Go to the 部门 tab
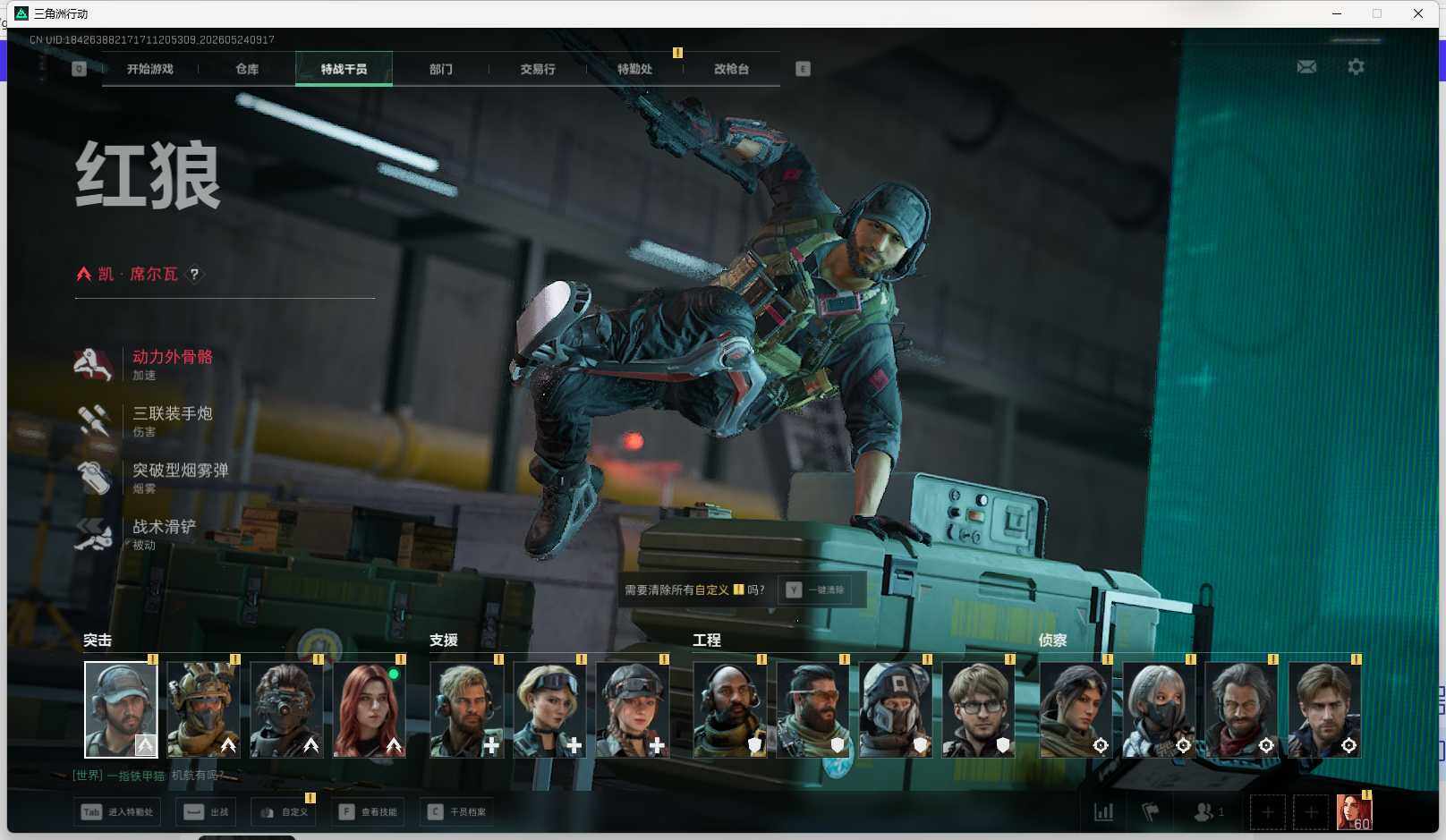 tap(440, 69)
